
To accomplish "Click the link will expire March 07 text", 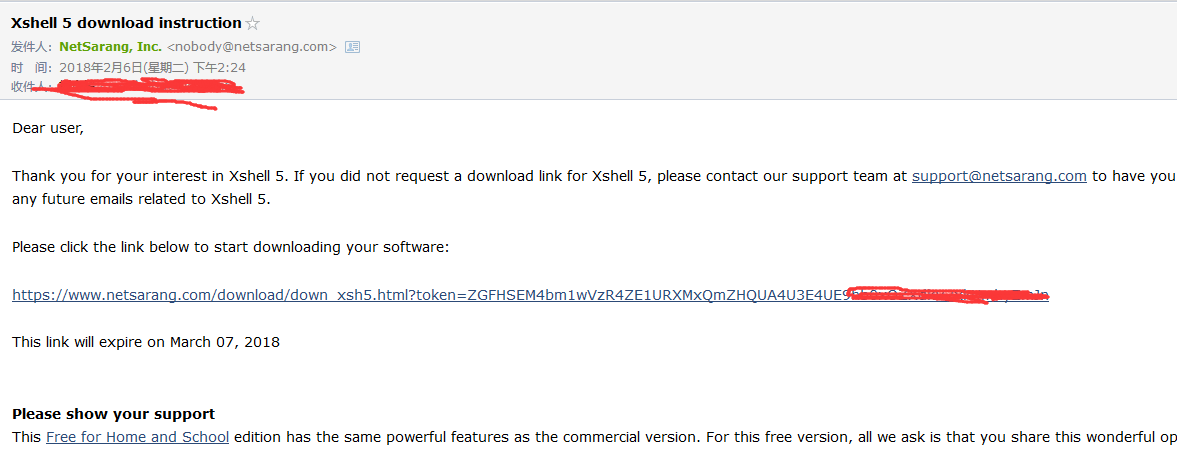I will click(146, 342).
